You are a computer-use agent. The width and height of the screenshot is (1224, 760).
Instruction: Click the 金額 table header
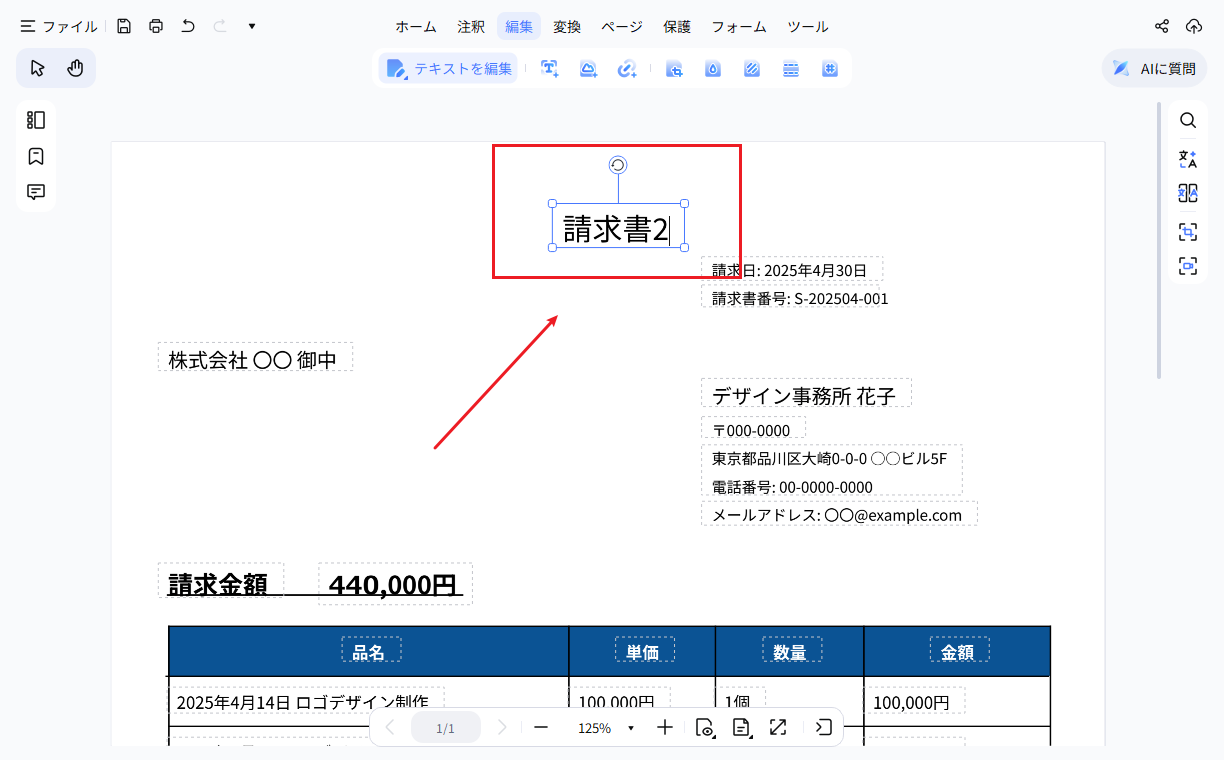coord(959,651)
